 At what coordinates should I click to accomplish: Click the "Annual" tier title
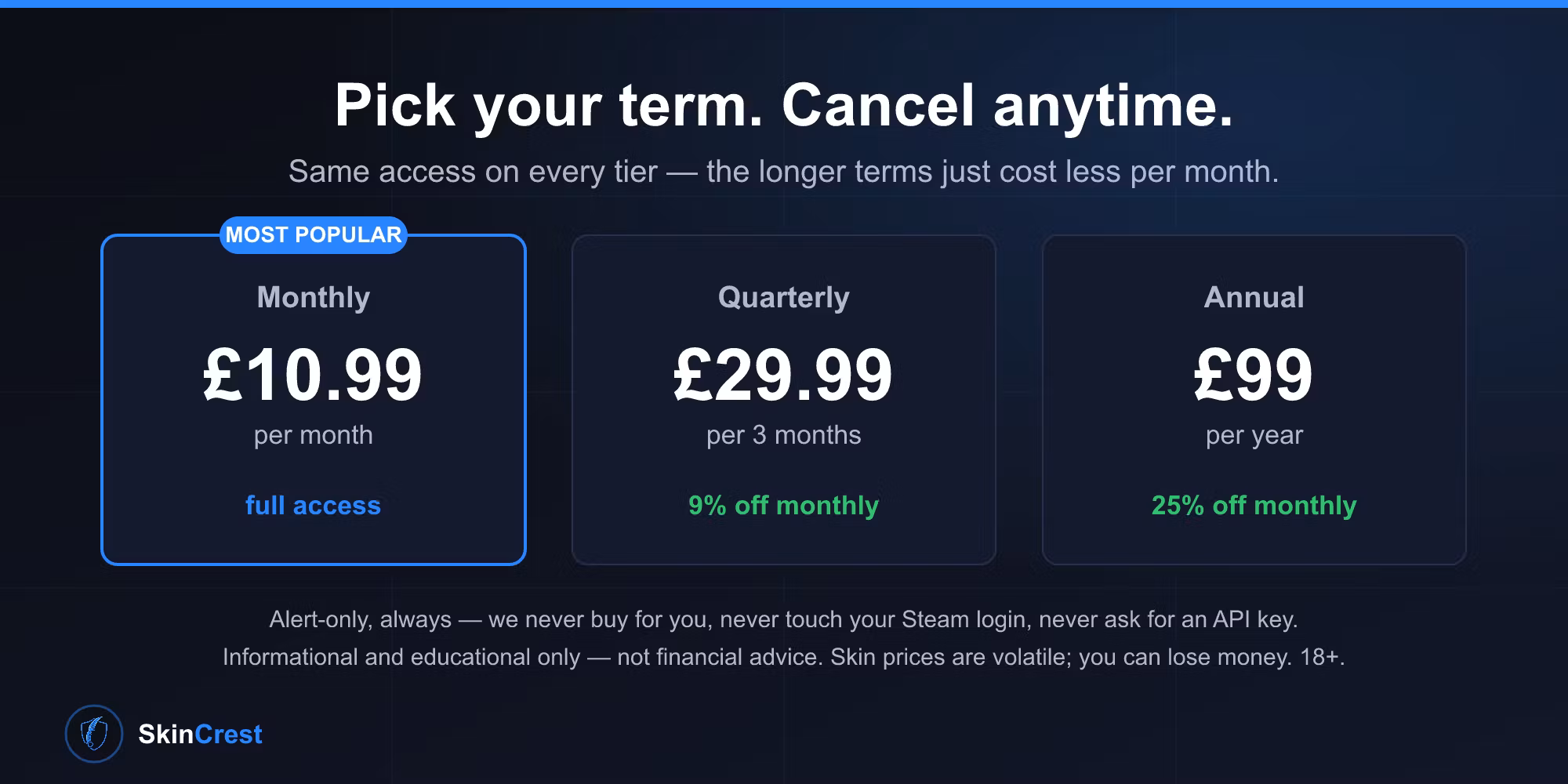point(1254,298)
